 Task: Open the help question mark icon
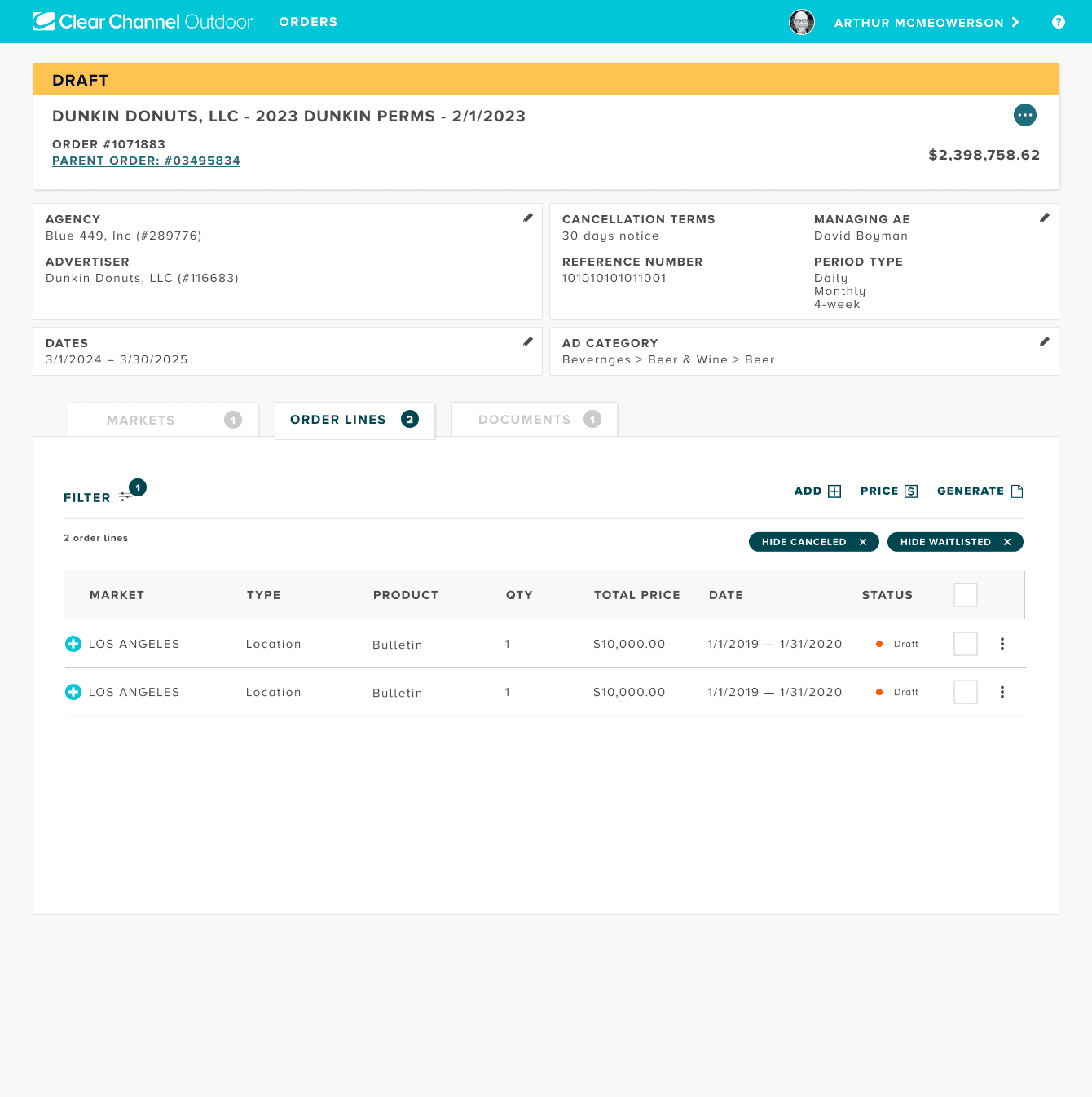[1059, 22]
